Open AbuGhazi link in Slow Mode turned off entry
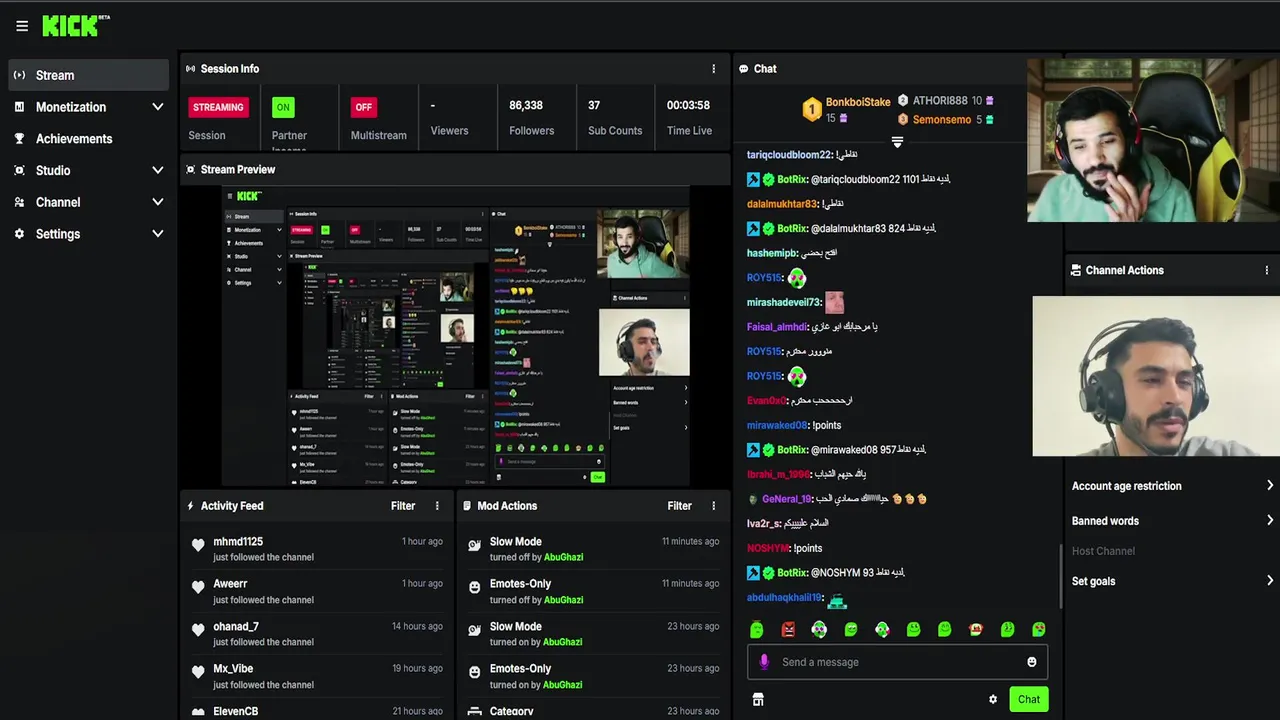 [x=563, y=557]
